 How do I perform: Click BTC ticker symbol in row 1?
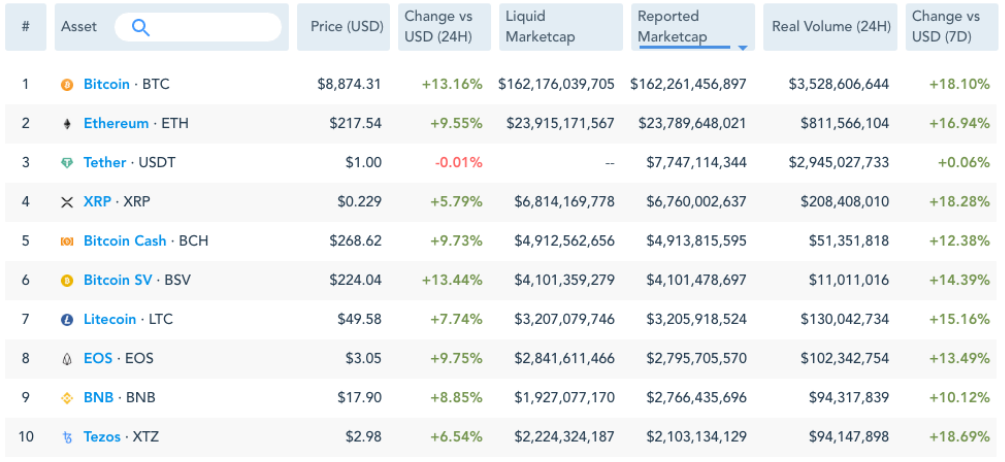(156, 84)
